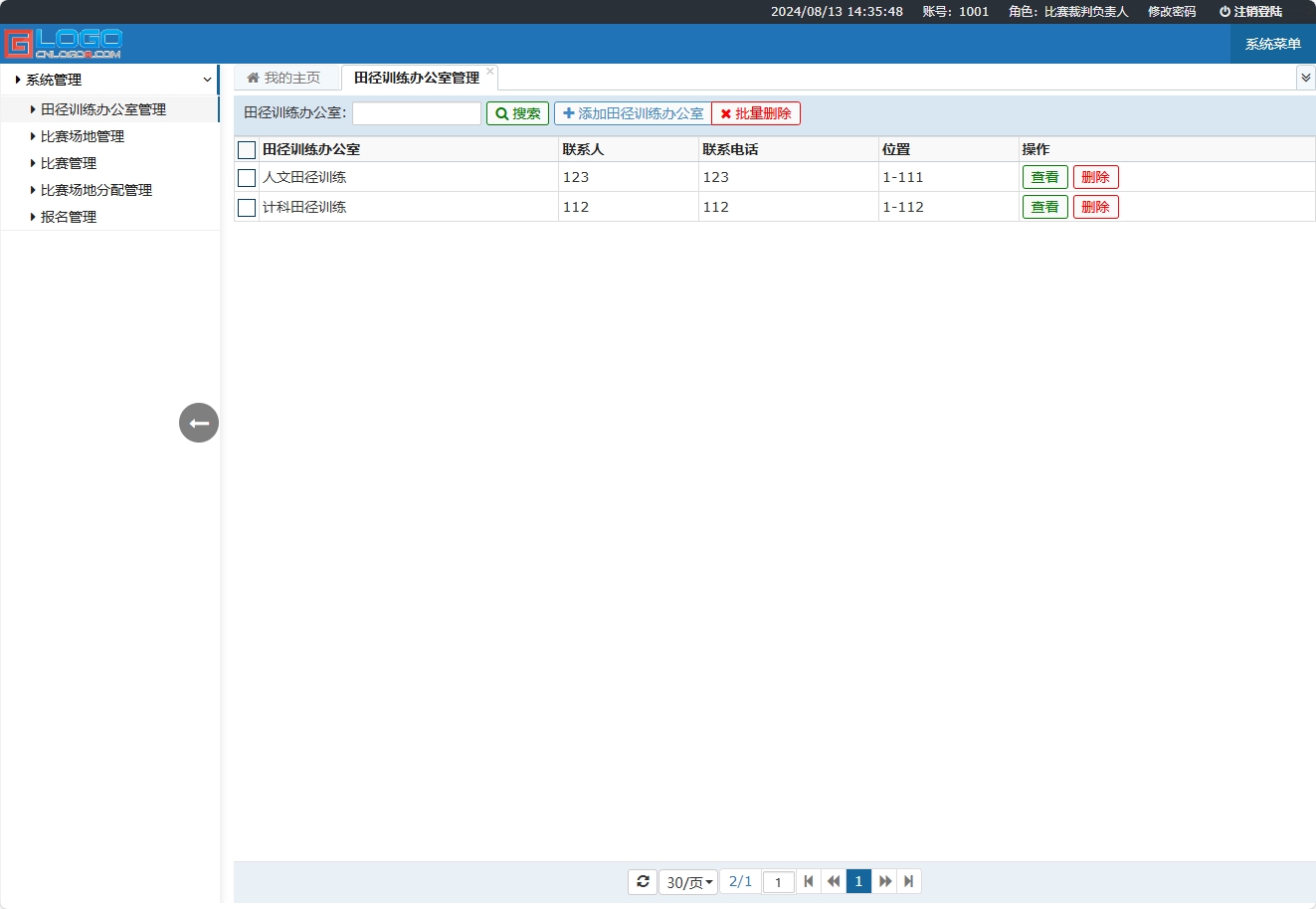
Task: Open the 30/页 page size dropdown
Action: pos(688,882)
